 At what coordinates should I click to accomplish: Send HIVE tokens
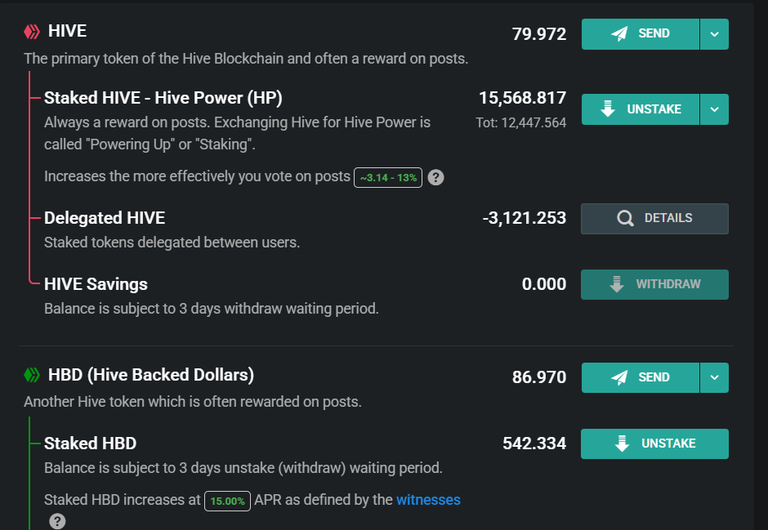click(x=640, y=34)
